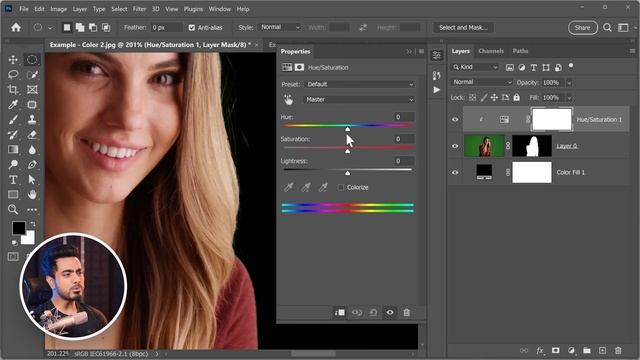Image resolution: width=640 pixels, height=360 pixels.
Task: Open the Style Normal dropdown
Action: click(x=280, y=27)
